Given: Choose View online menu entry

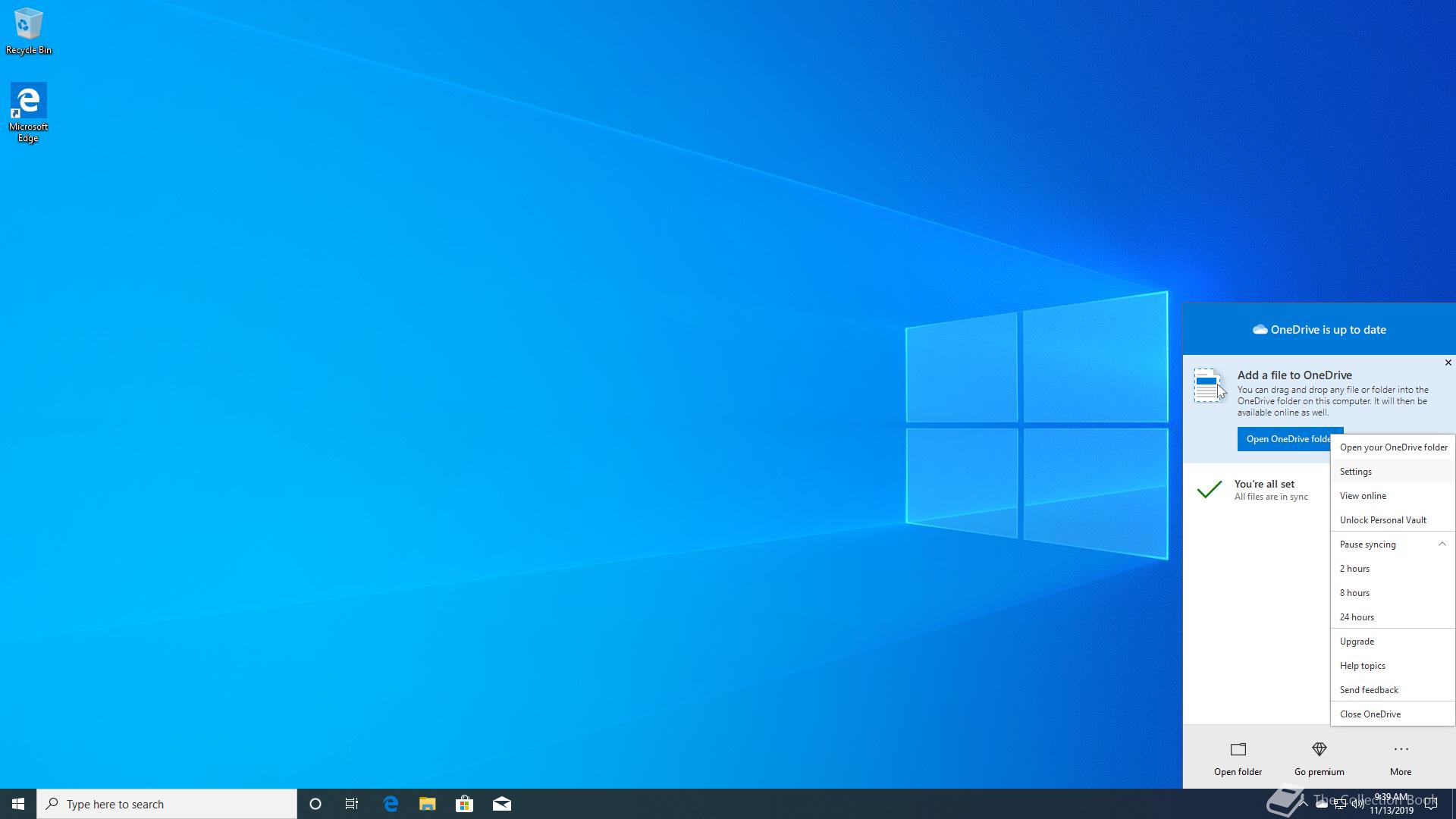Looking at the screenshot, I should [1363, 496].
